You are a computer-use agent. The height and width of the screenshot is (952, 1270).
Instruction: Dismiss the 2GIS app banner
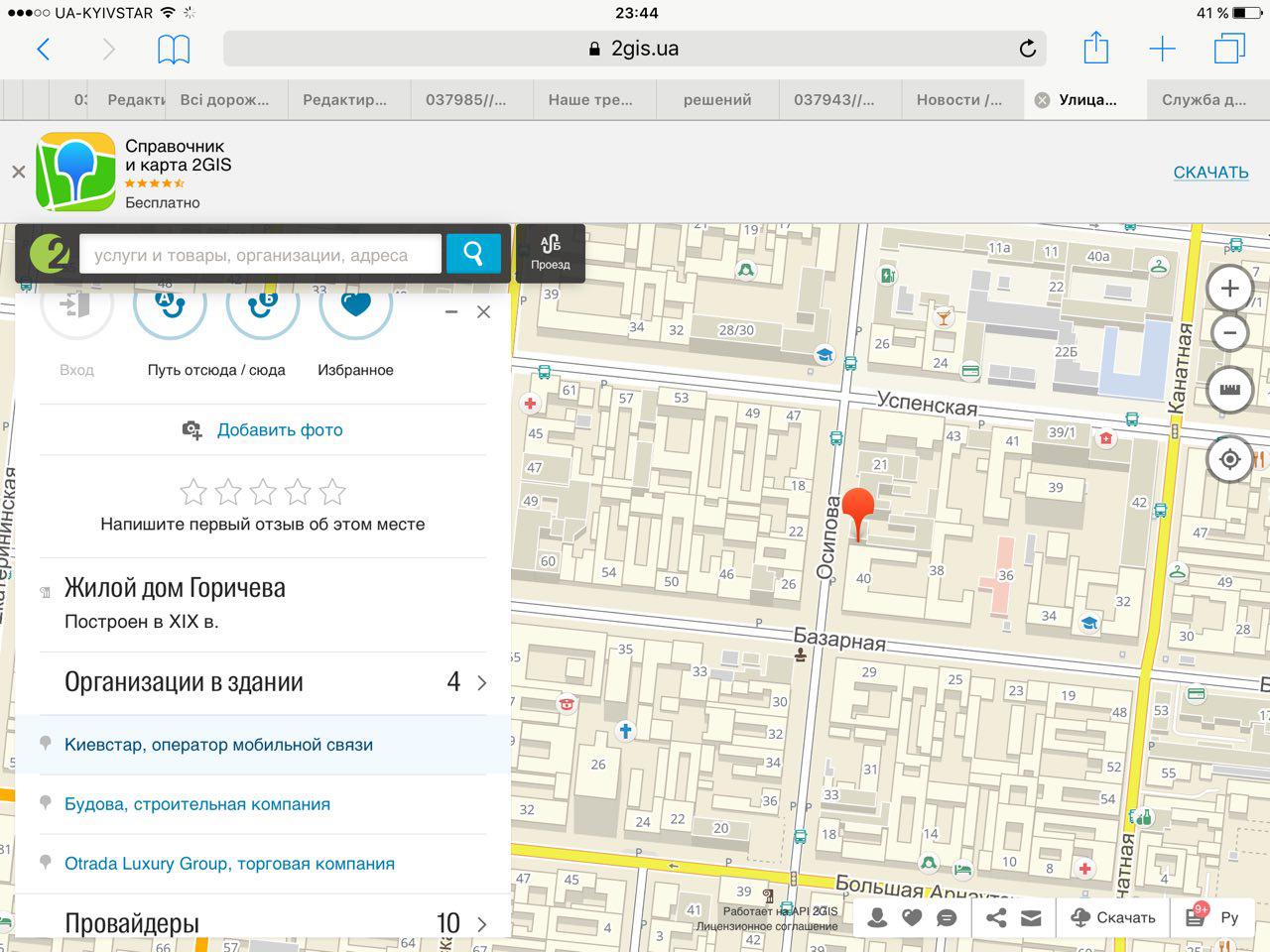[18, 172]
